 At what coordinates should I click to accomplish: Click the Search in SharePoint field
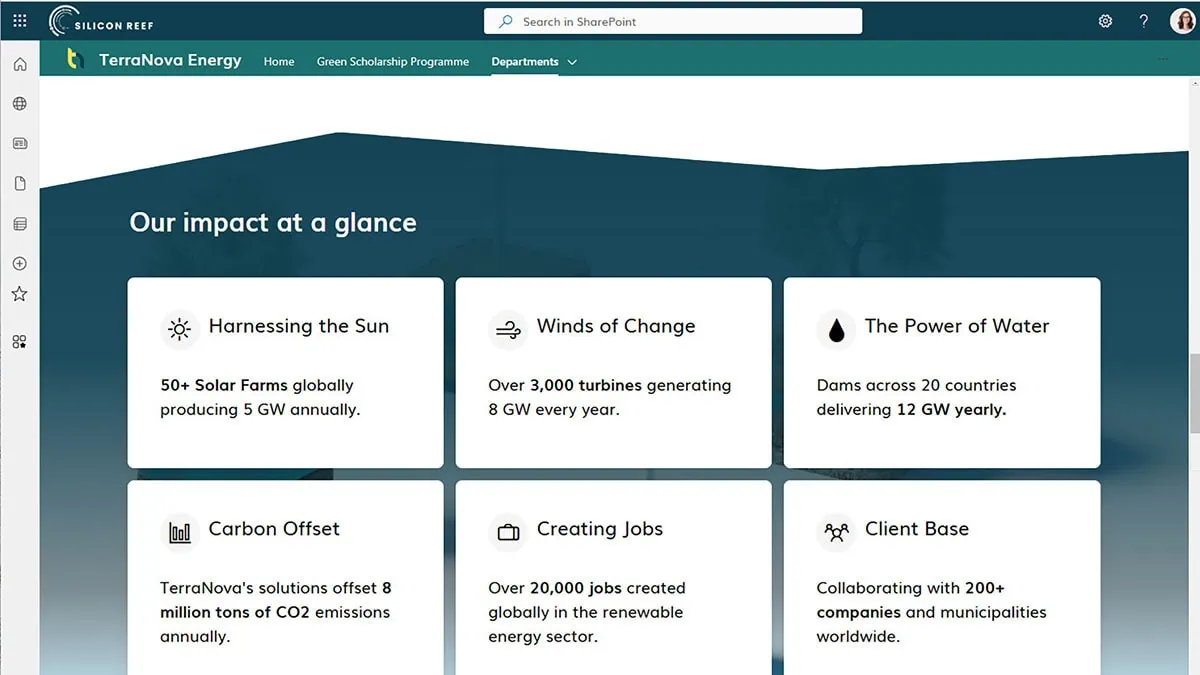[x=673, y=21]
